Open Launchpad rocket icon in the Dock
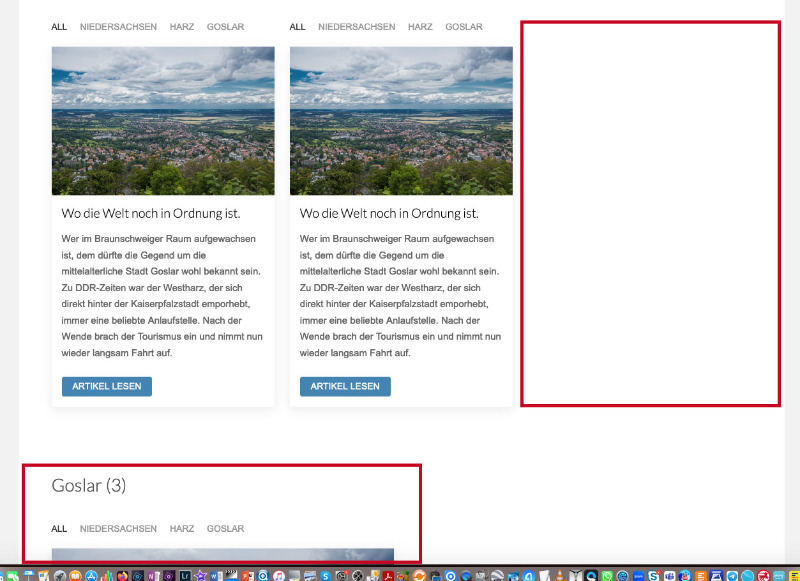Image resolution: width=800 pixels, height=581 pixels. (60, 576)
